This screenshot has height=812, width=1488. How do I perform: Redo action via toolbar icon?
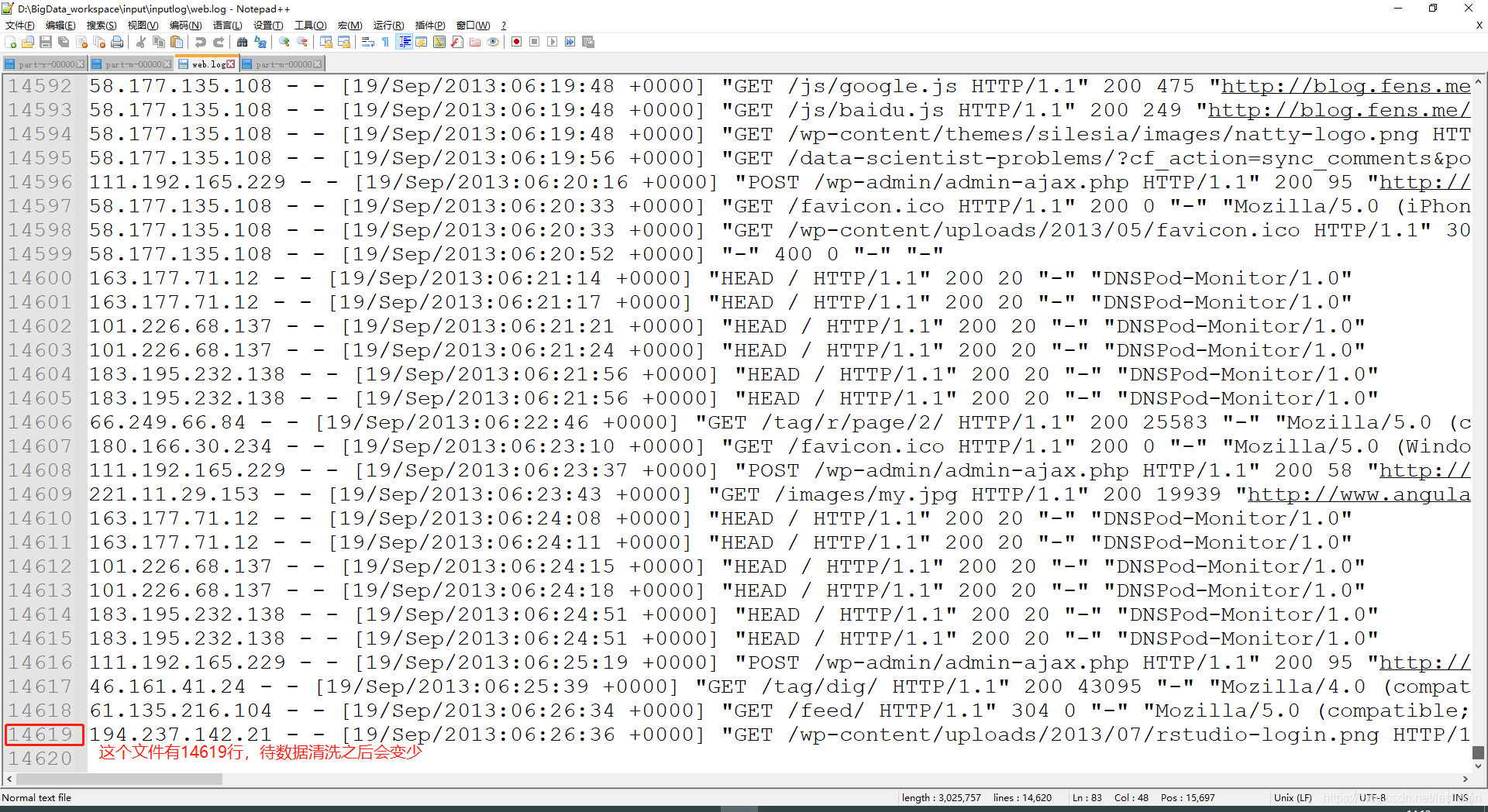219,42
